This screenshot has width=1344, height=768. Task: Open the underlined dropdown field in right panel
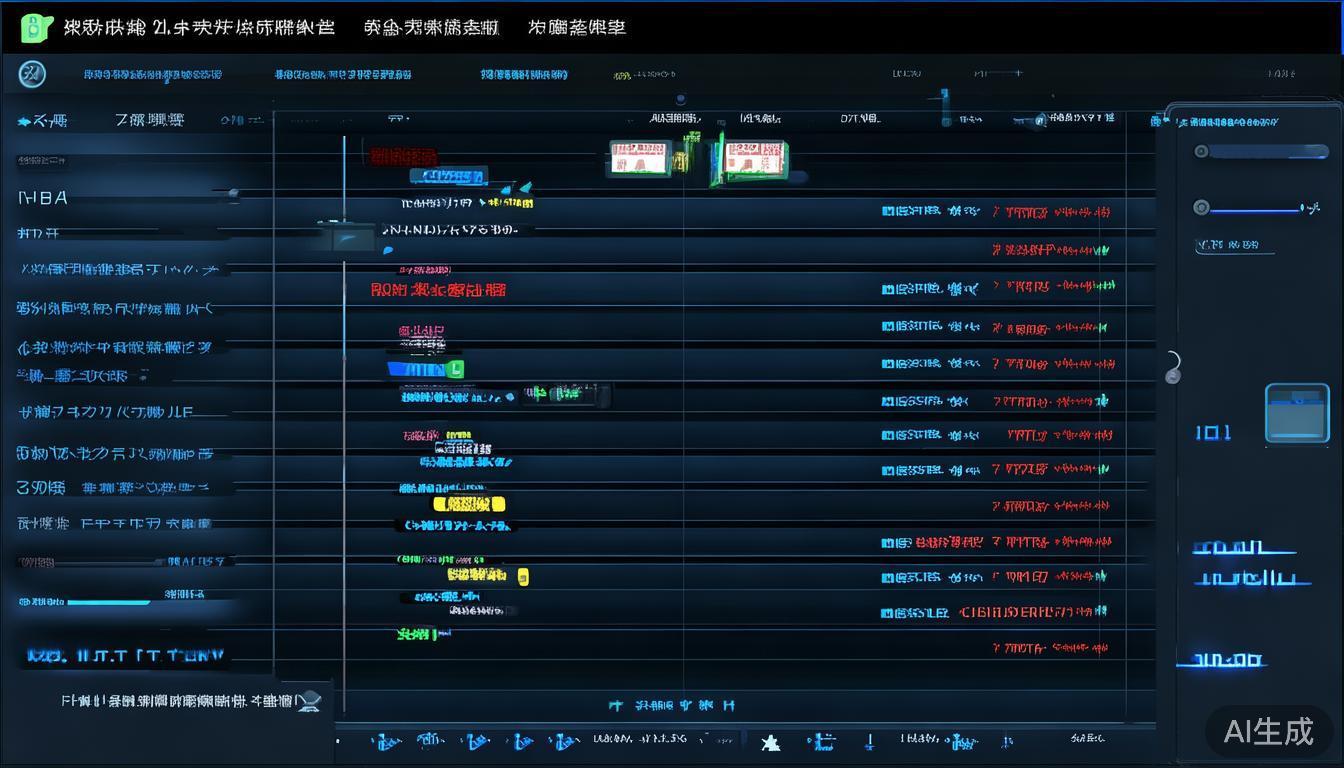tap(1234, 245)
